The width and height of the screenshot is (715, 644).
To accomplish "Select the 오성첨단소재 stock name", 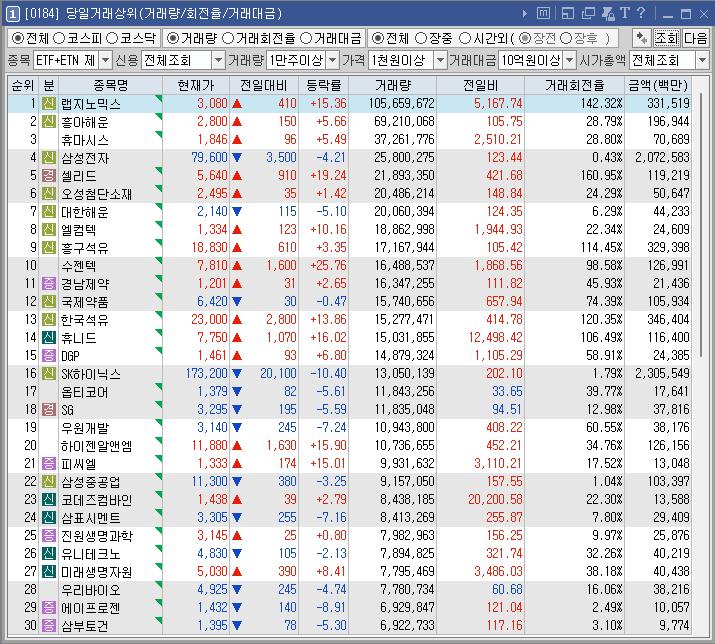I will [97, 194].
